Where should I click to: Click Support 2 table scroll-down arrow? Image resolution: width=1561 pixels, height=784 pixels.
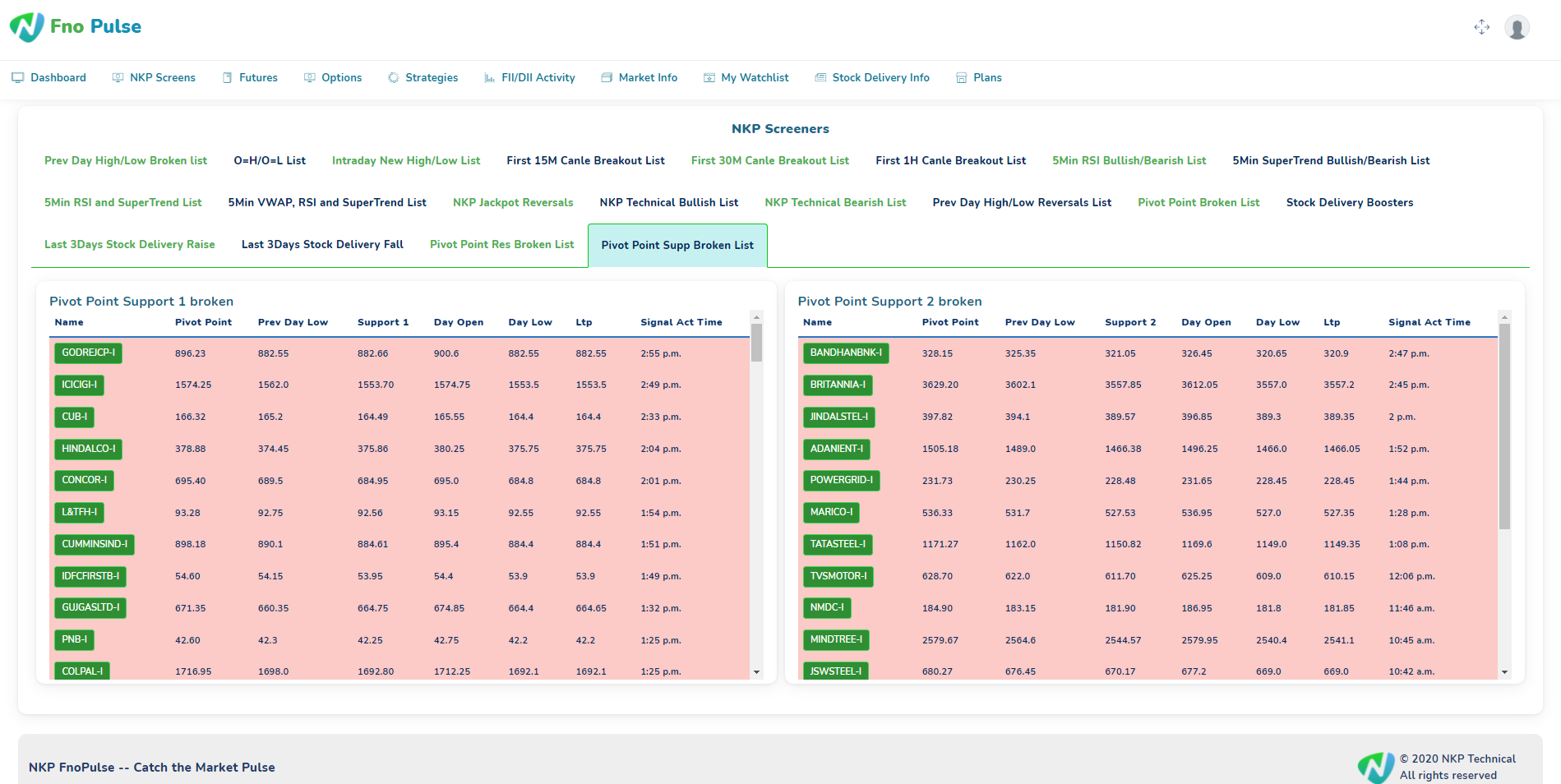pos(1504,672)
